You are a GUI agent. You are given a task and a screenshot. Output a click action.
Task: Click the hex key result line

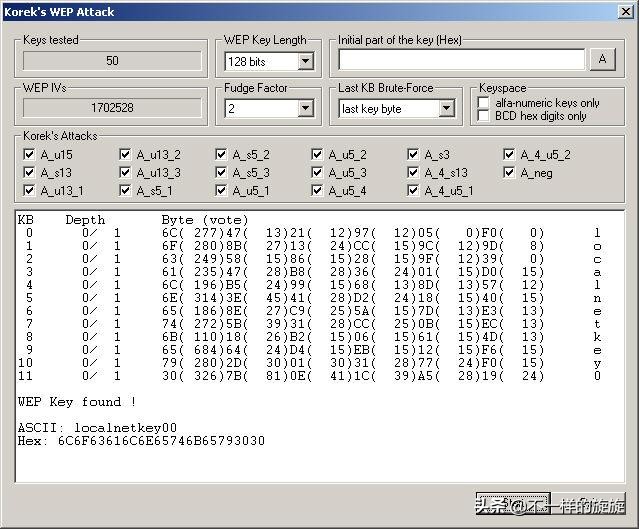pos(141,441)
